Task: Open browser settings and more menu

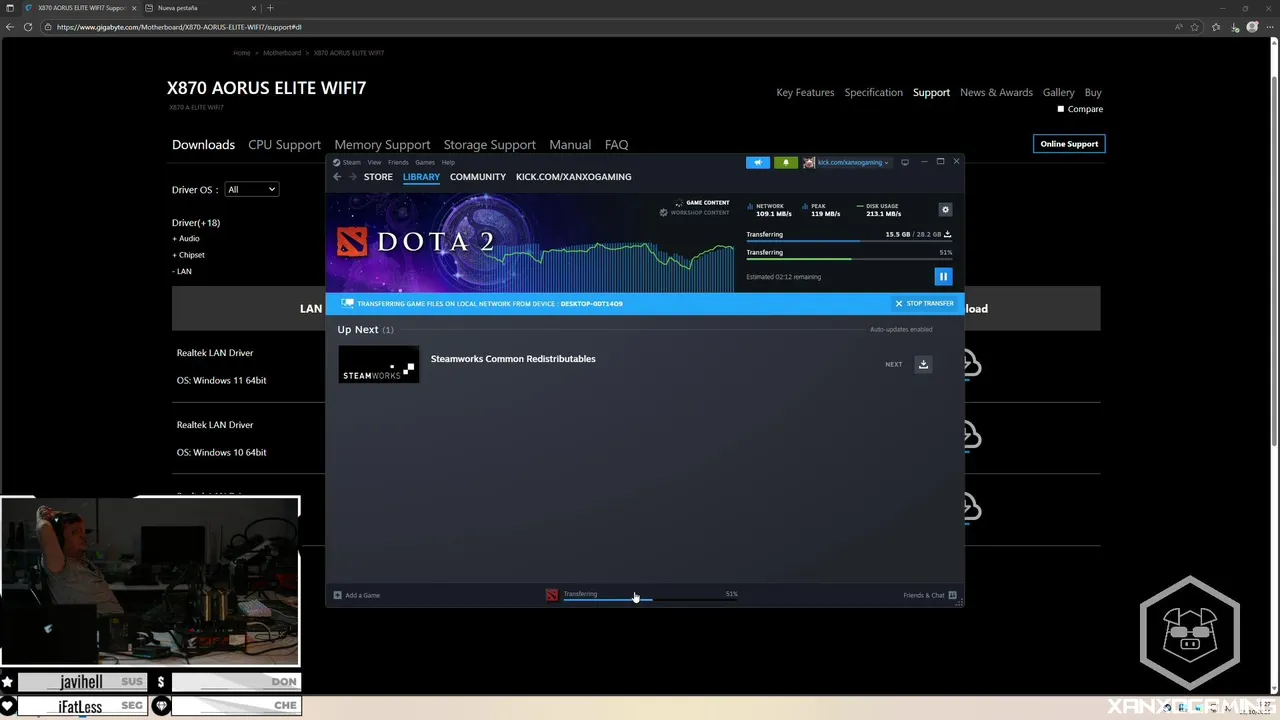Action: click(1270, 27)
